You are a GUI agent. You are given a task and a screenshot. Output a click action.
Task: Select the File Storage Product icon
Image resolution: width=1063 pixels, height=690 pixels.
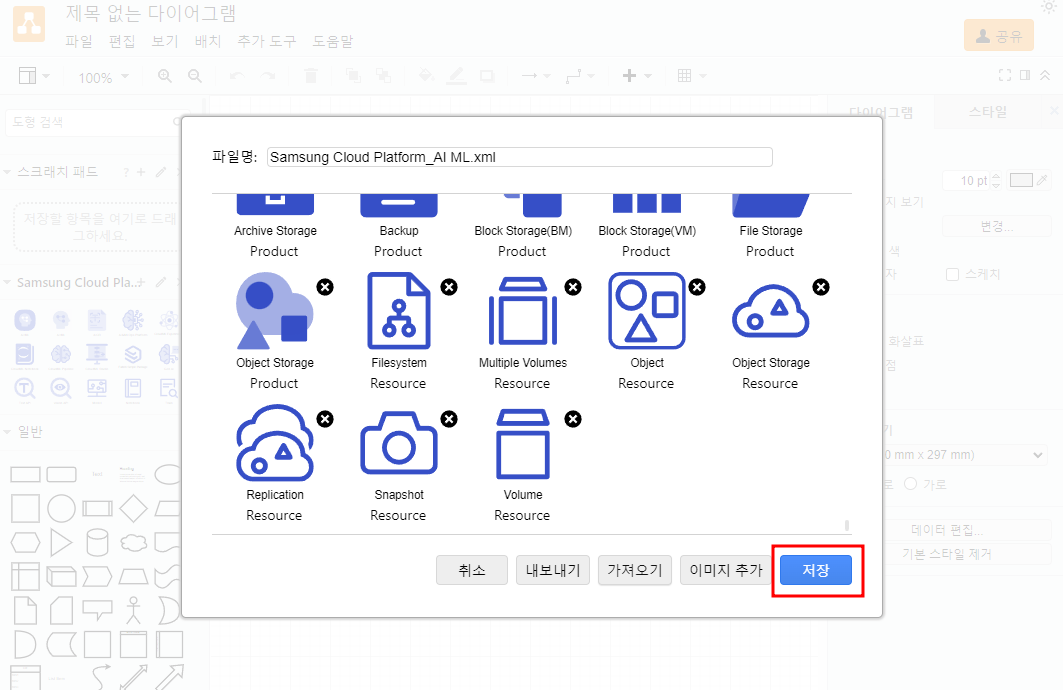point(771,206)
